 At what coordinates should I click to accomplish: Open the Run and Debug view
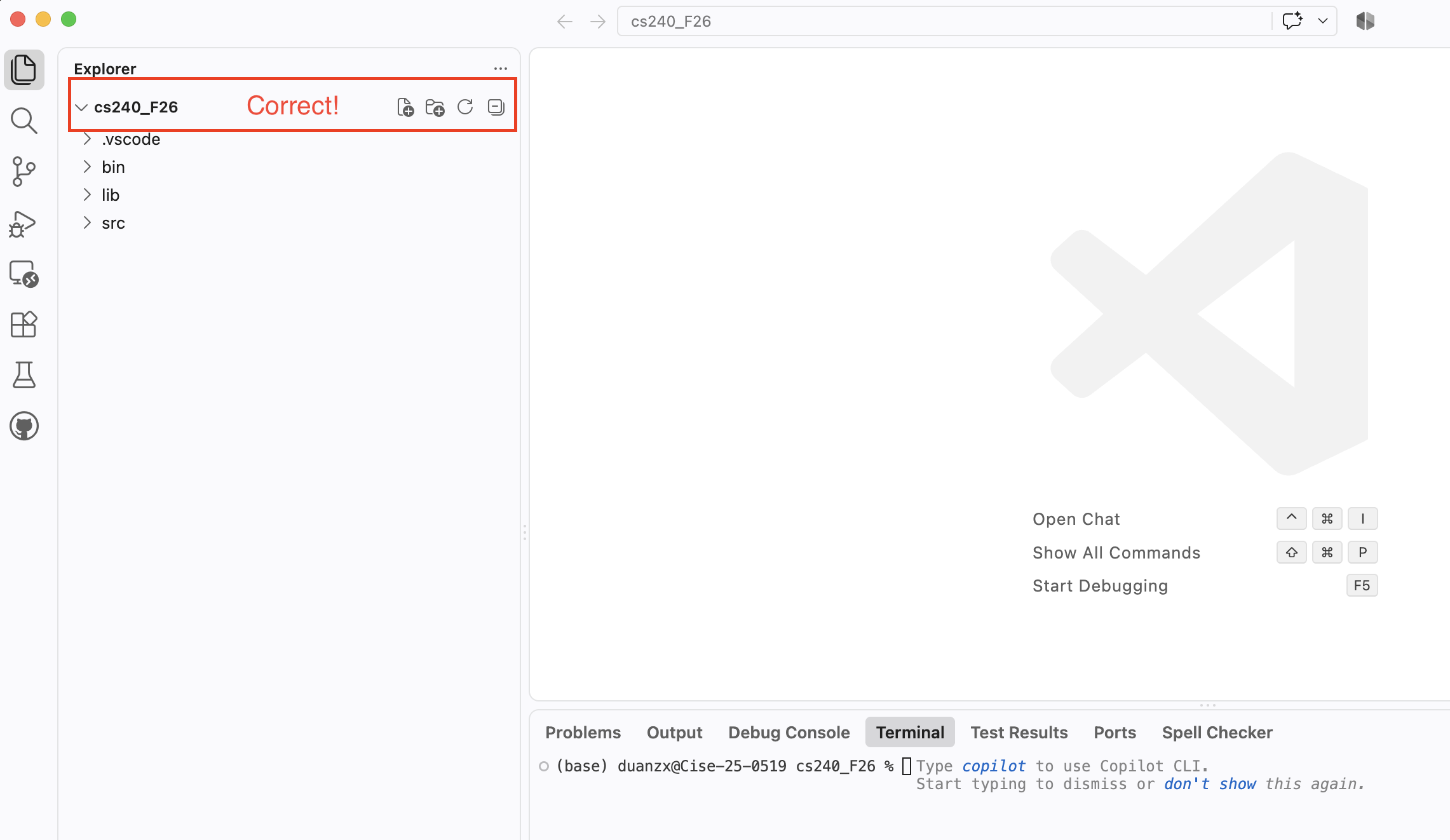coord(24,223)
